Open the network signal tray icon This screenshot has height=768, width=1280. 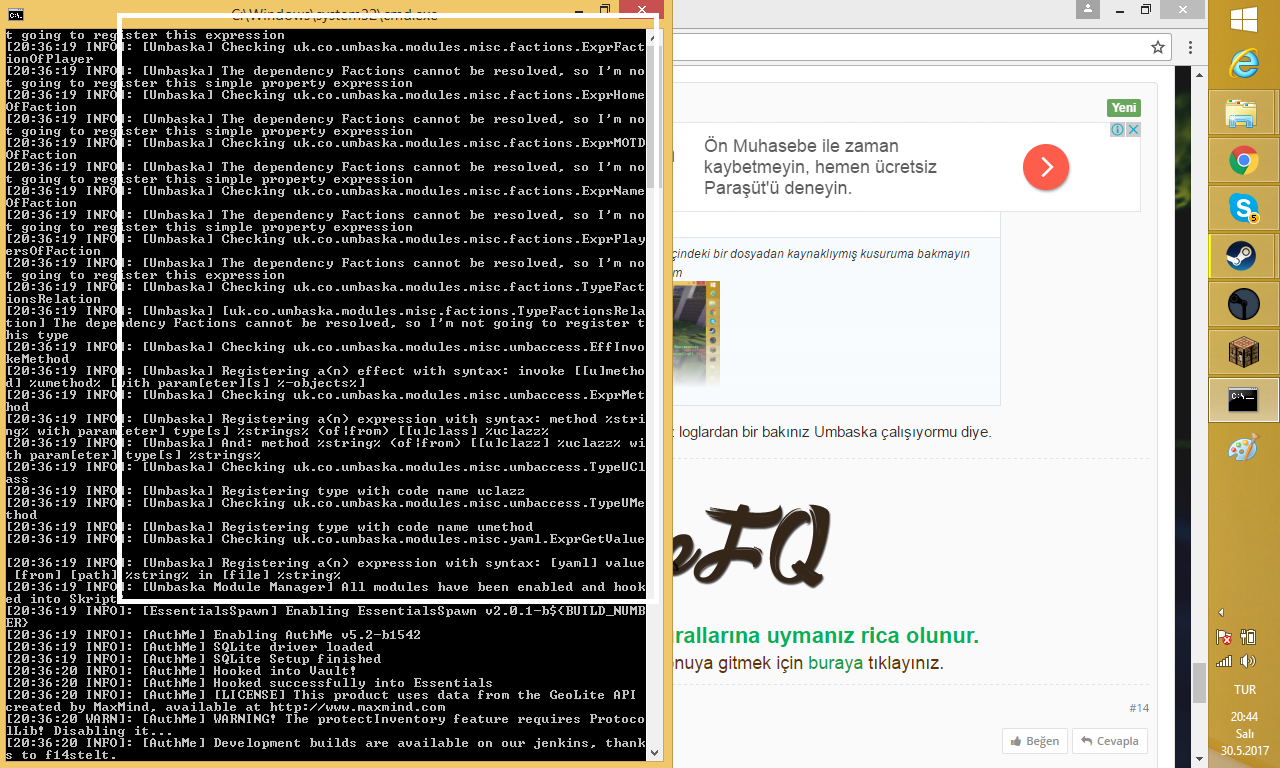point(1224,661)
